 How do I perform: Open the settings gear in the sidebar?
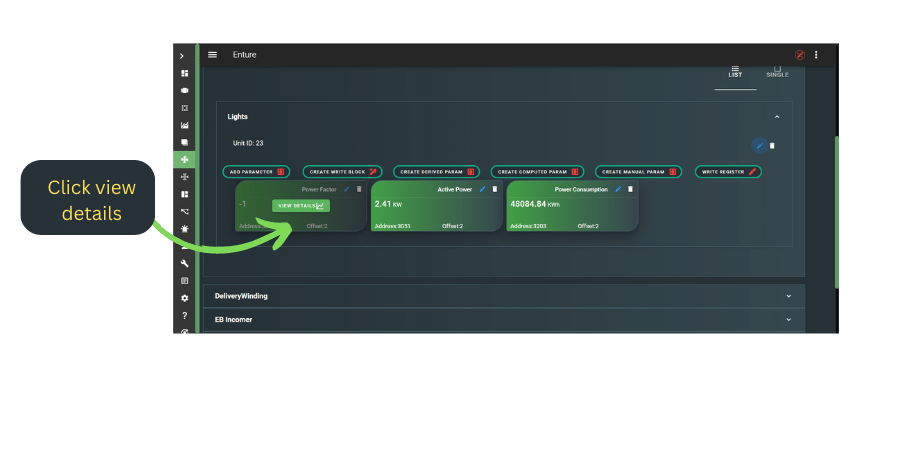(184, 298)
